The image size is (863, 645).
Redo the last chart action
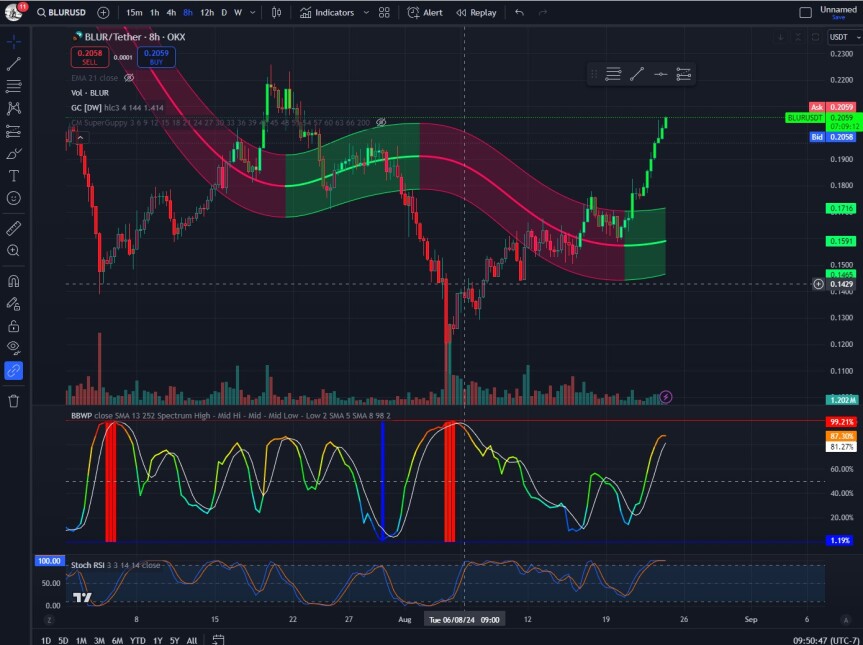(x=543, y=13)
